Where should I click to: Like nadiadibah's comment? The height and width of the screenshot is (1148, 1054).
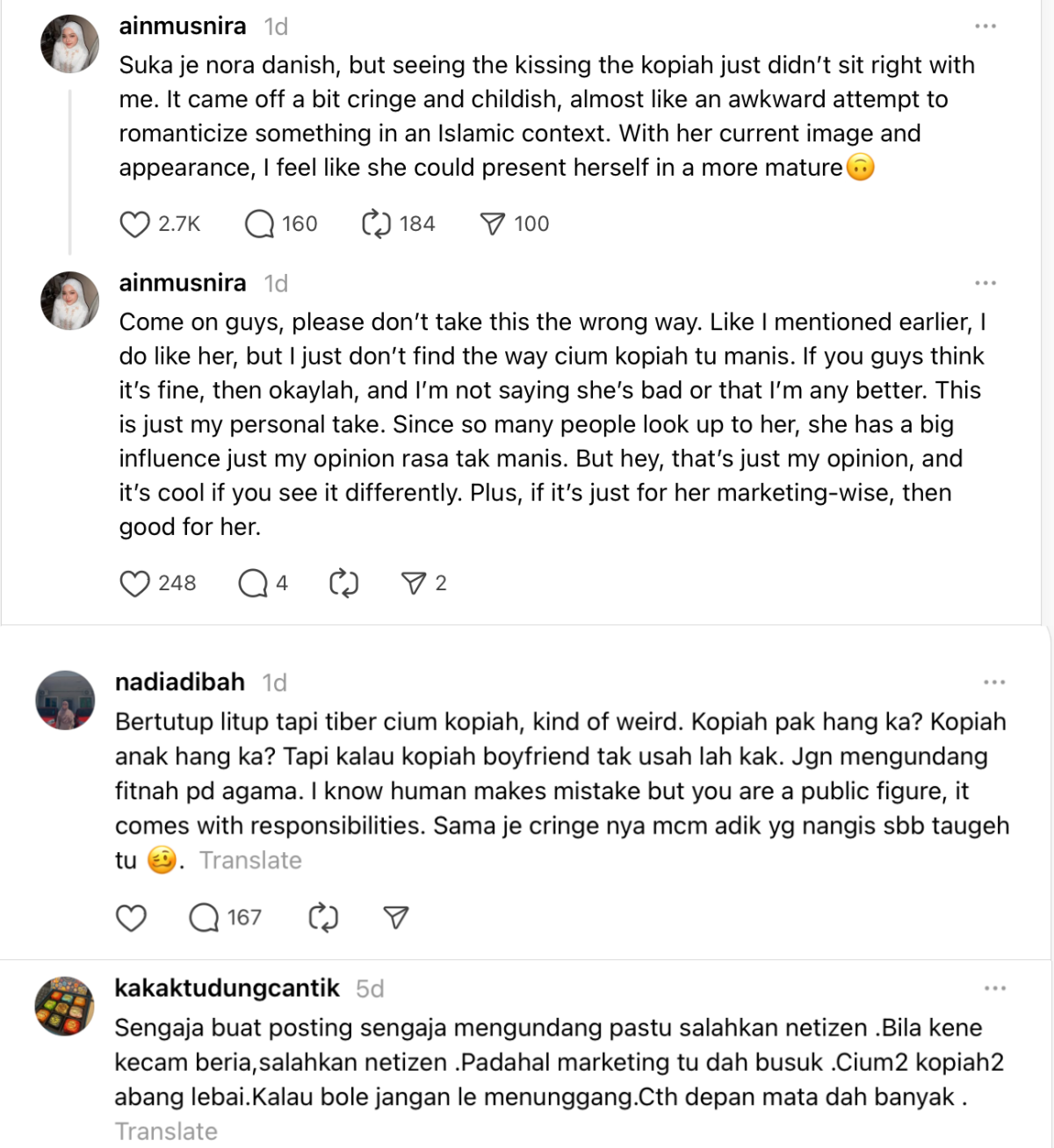tap(131, 919)
